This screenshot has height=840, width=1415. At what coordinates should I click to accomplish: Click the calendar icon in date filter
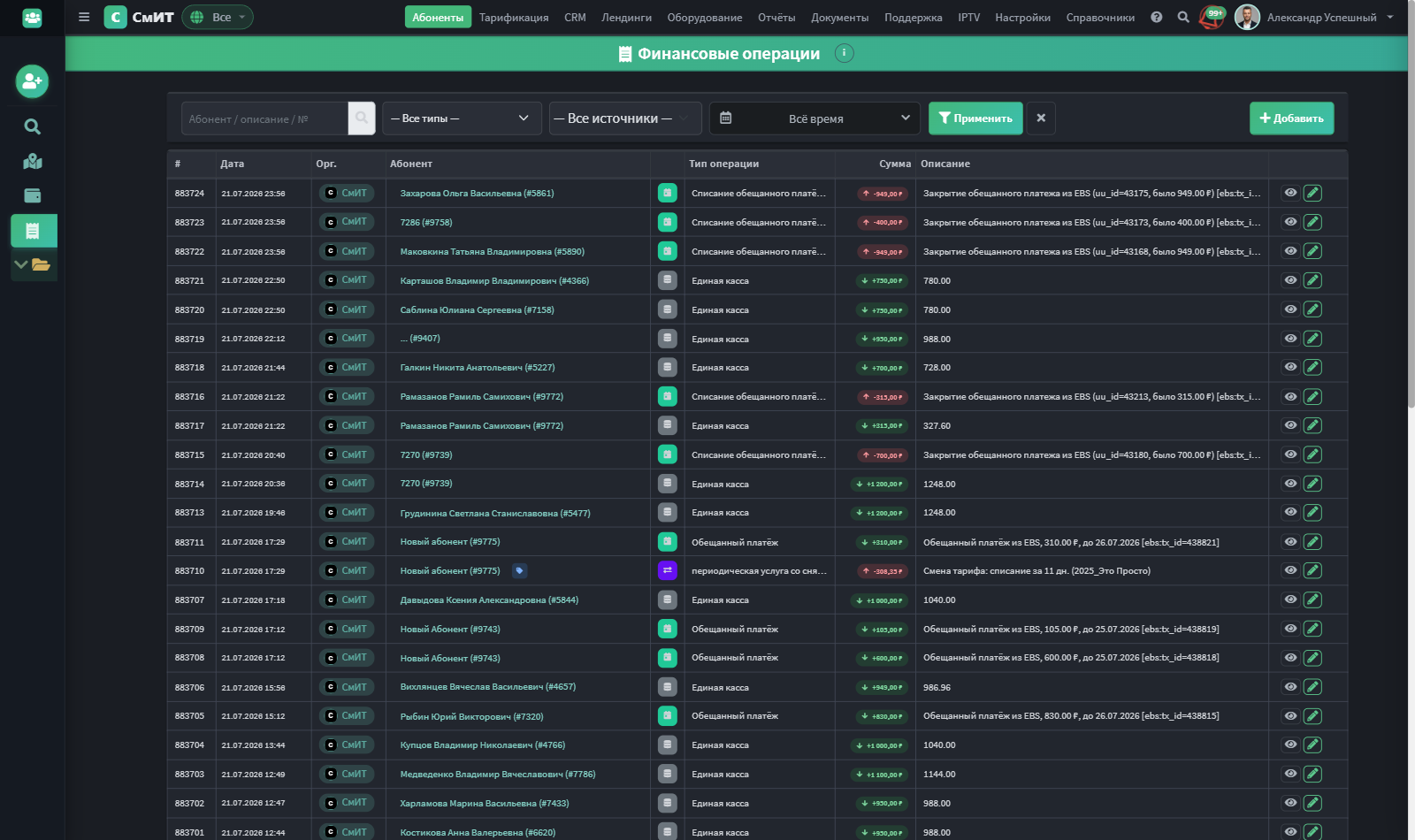[x=726, y=118]
